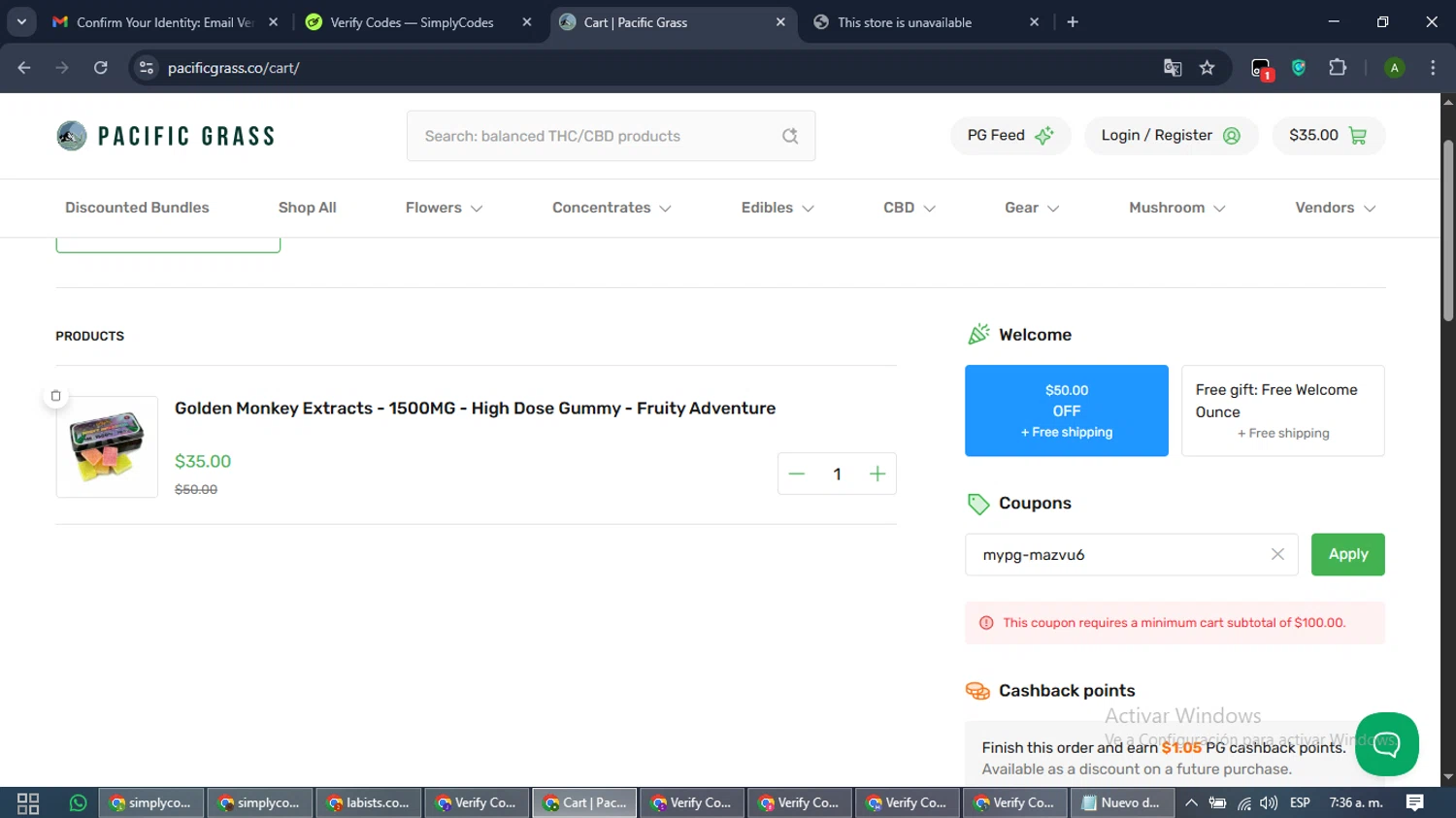Switch to the This store is unavailable tab
The width and height of the screenshot is (1456, 818).
point(927,22)
